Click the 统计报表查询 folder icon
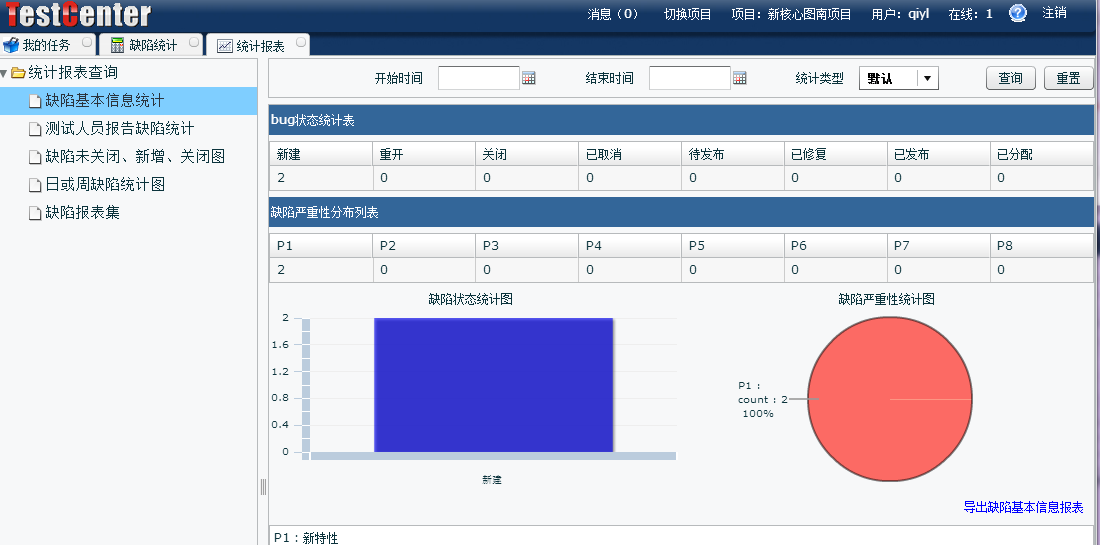The height and width of the screenshot is (545, 1100). pos(18,73)
